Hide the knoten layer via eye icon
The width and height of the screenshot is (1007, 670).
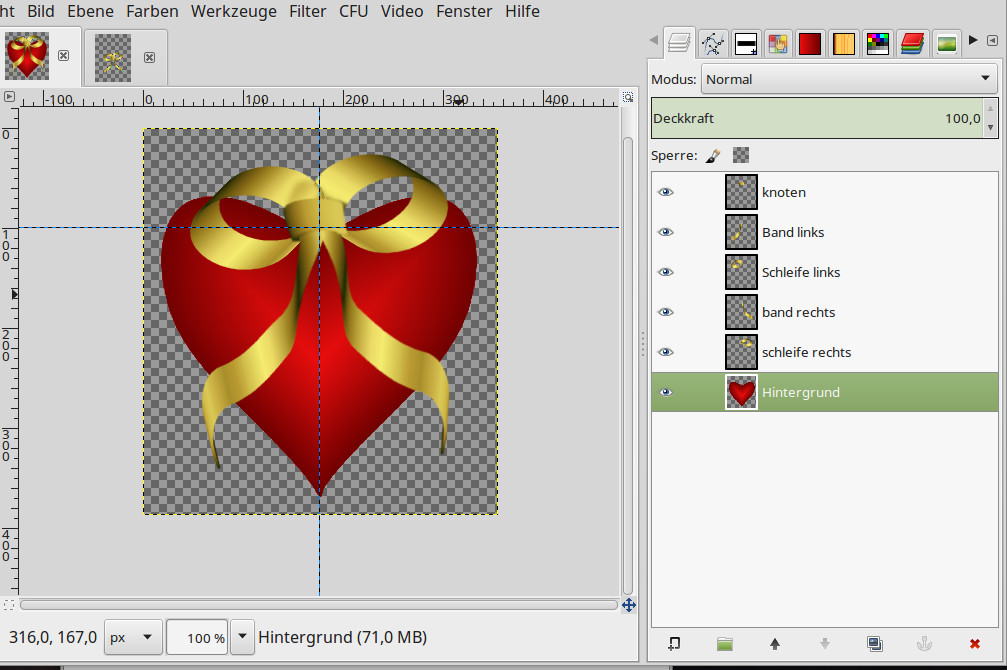pos(666,192)
